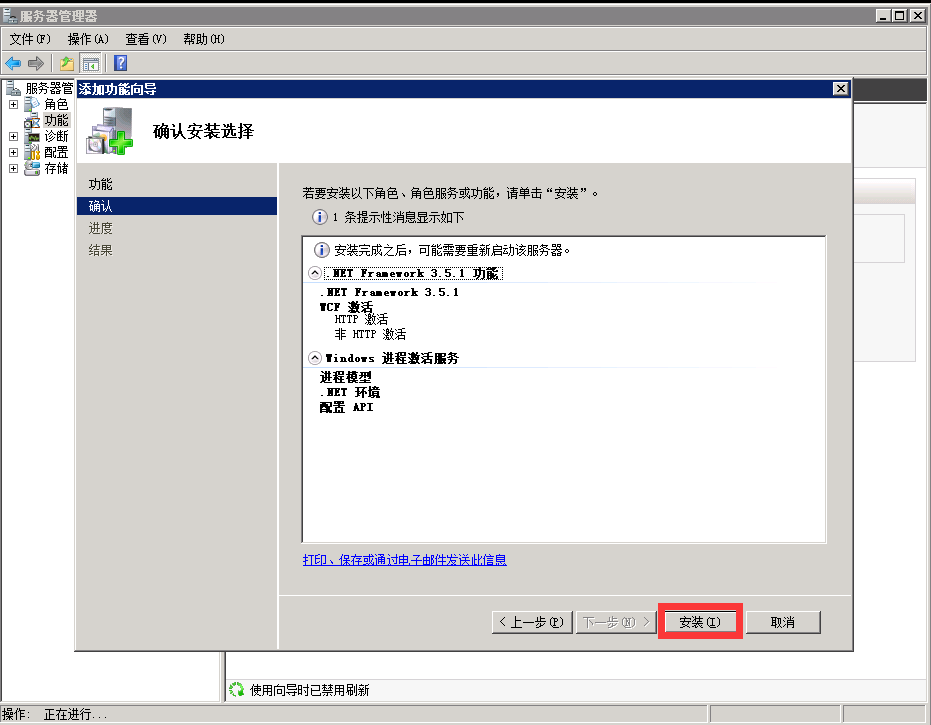
Task: Toggle the show/hide console tree icon
Action: pos(91,63)
